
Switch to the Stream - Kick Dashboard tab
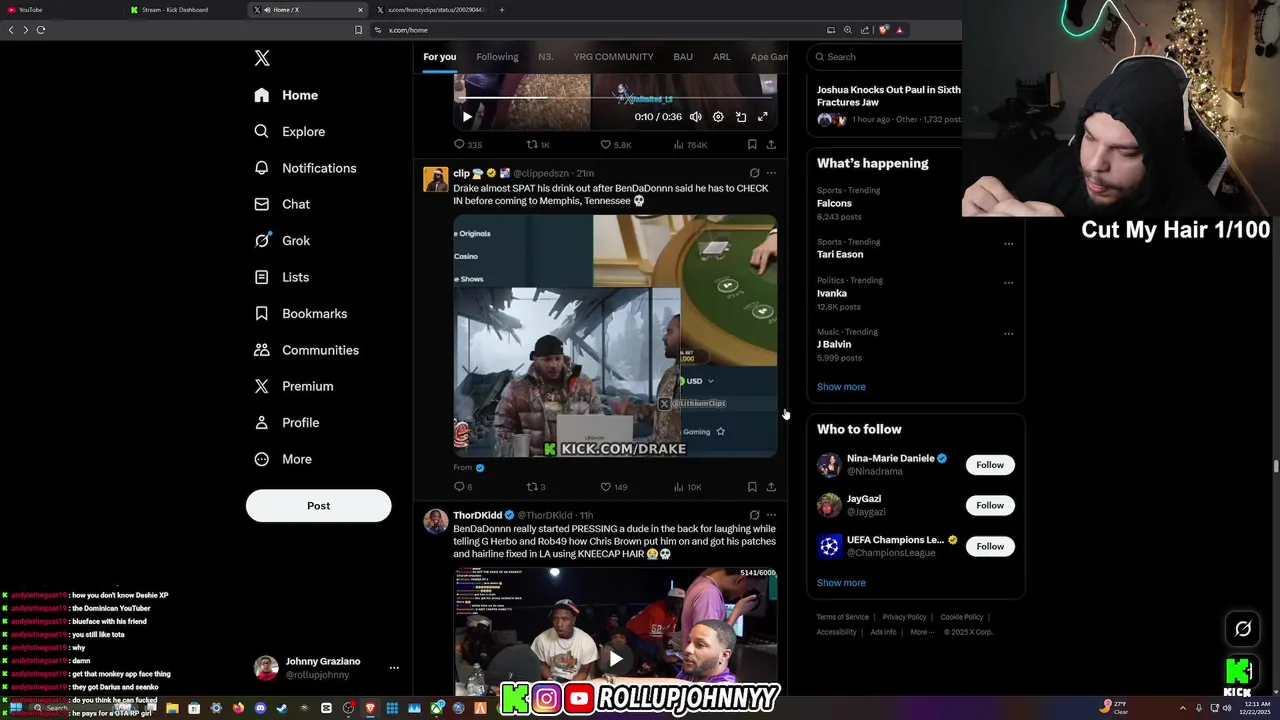click(185, 10)
